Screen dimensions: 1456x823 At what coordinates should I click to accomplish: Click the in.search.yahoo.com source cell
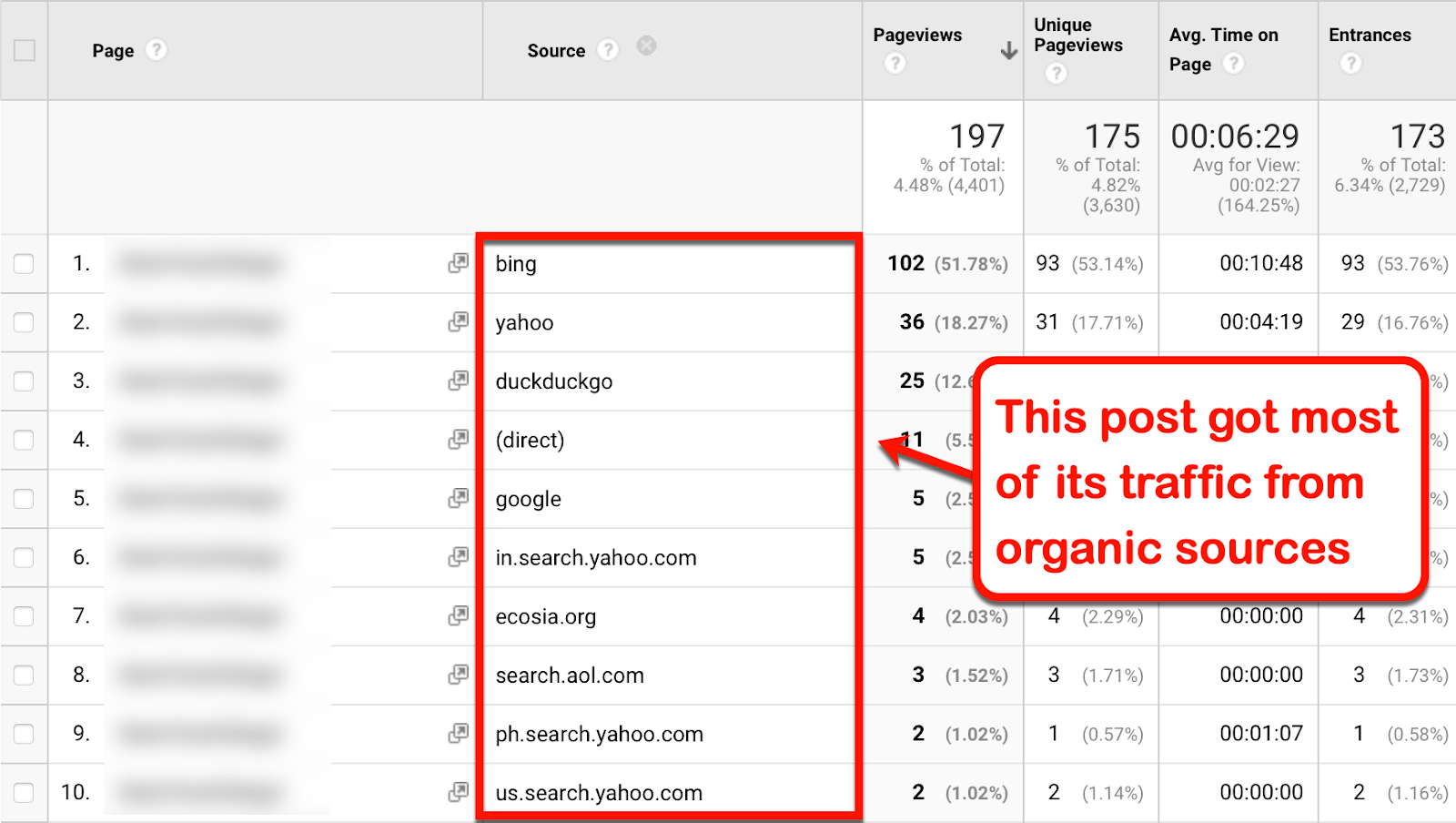point(672,557)
